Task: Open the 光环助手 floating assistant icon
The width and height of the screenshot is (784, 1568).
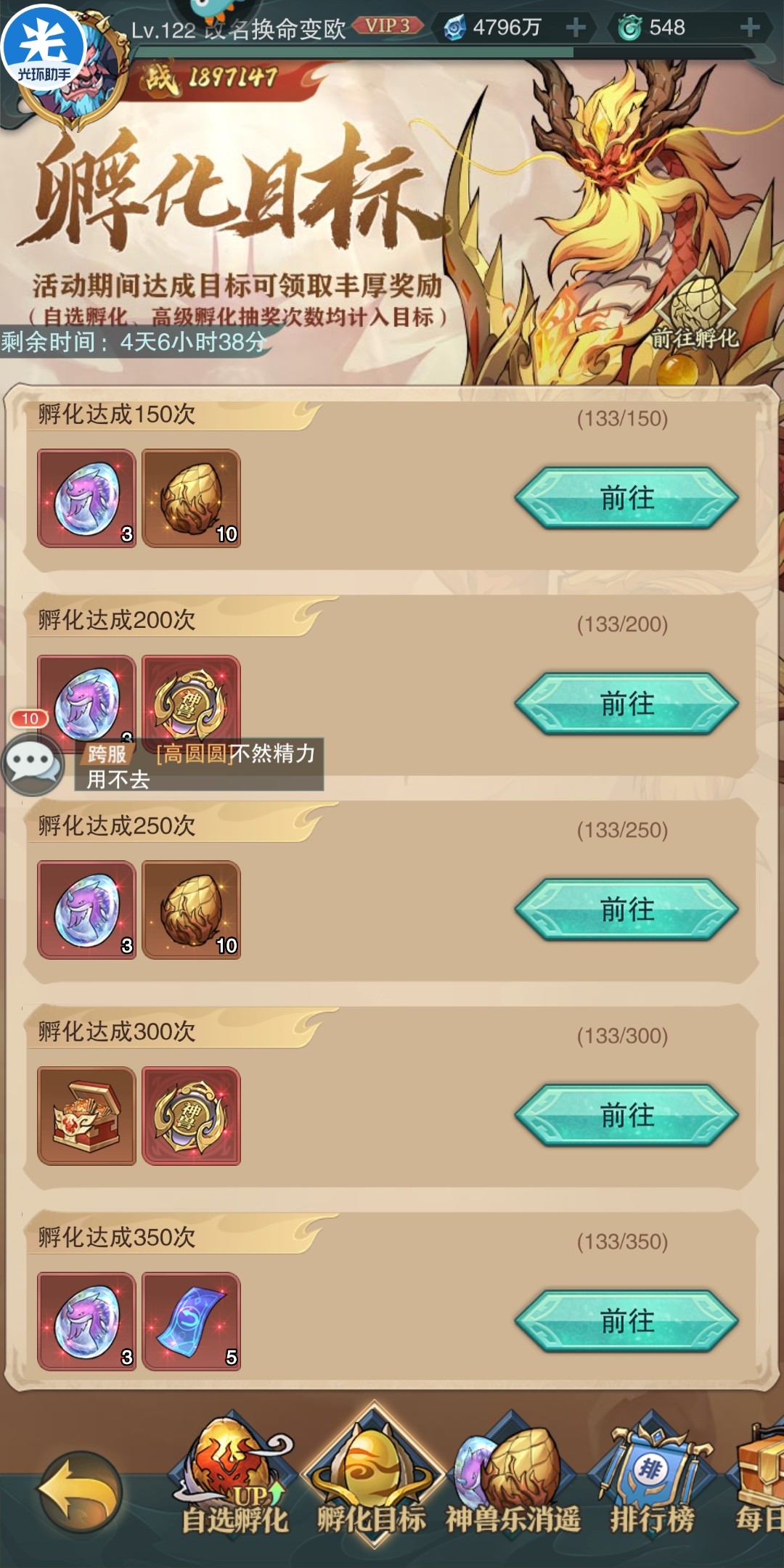Action: [x=44, y=46]
